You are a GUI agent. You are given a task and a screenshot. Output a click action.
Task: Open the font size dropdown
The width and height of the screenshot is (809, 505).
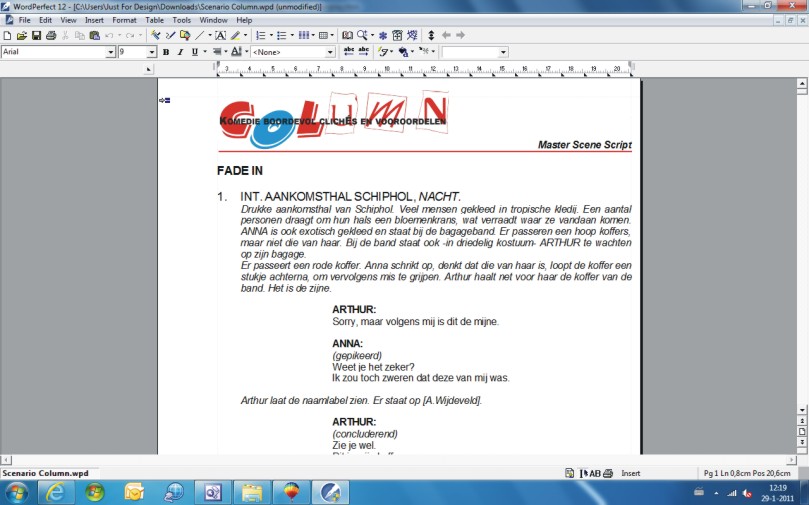(x=152, y=52)
